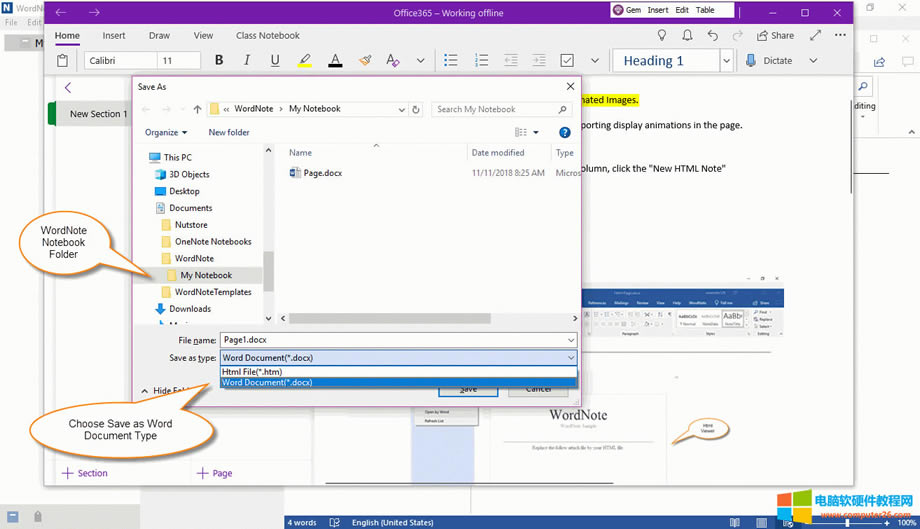Open the Heading 1 styles dropdown
Viewport: 920px width, 529px height.
(727, 61)
